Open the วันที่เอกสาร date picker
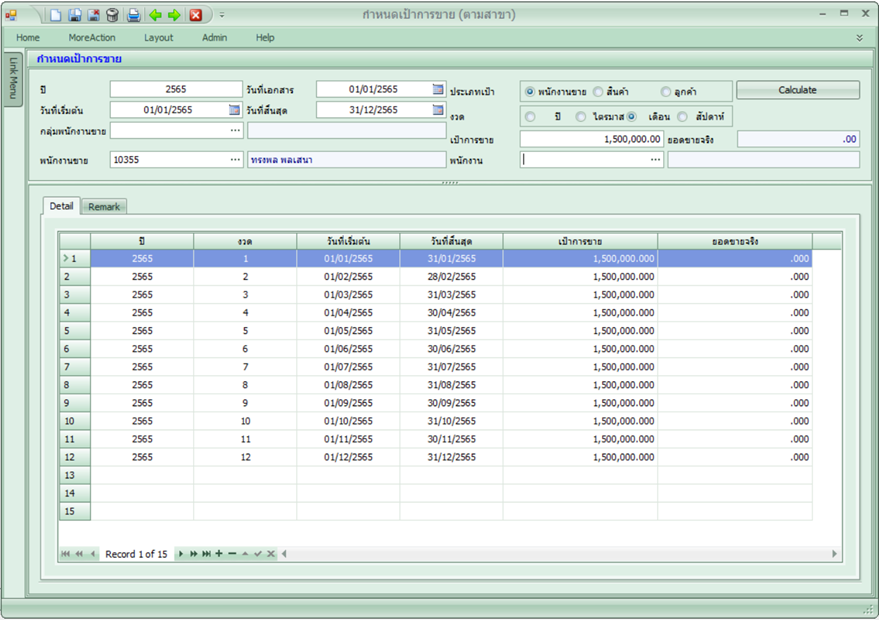Screen dimensions: 879x620 point(438,89)
